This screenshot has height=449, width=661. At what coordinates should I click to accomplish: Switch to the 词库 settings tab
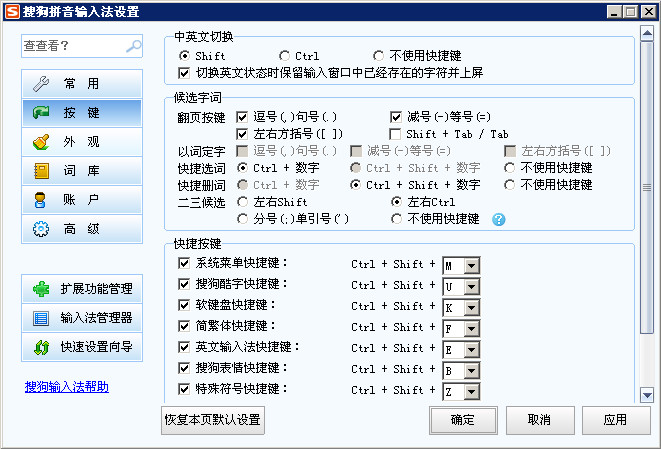click(x=82, y=171)
